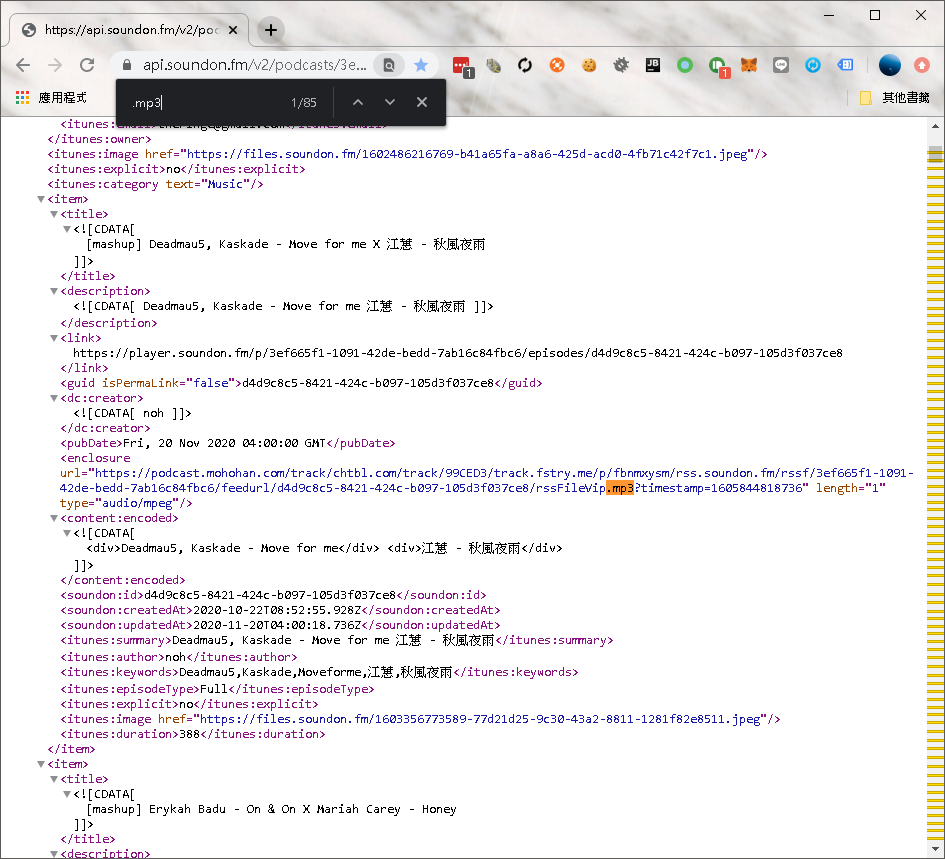The image size is (945, 859).
Task: Collapse the CDATA of the Erykah Badu title
Action: [67, 794]
